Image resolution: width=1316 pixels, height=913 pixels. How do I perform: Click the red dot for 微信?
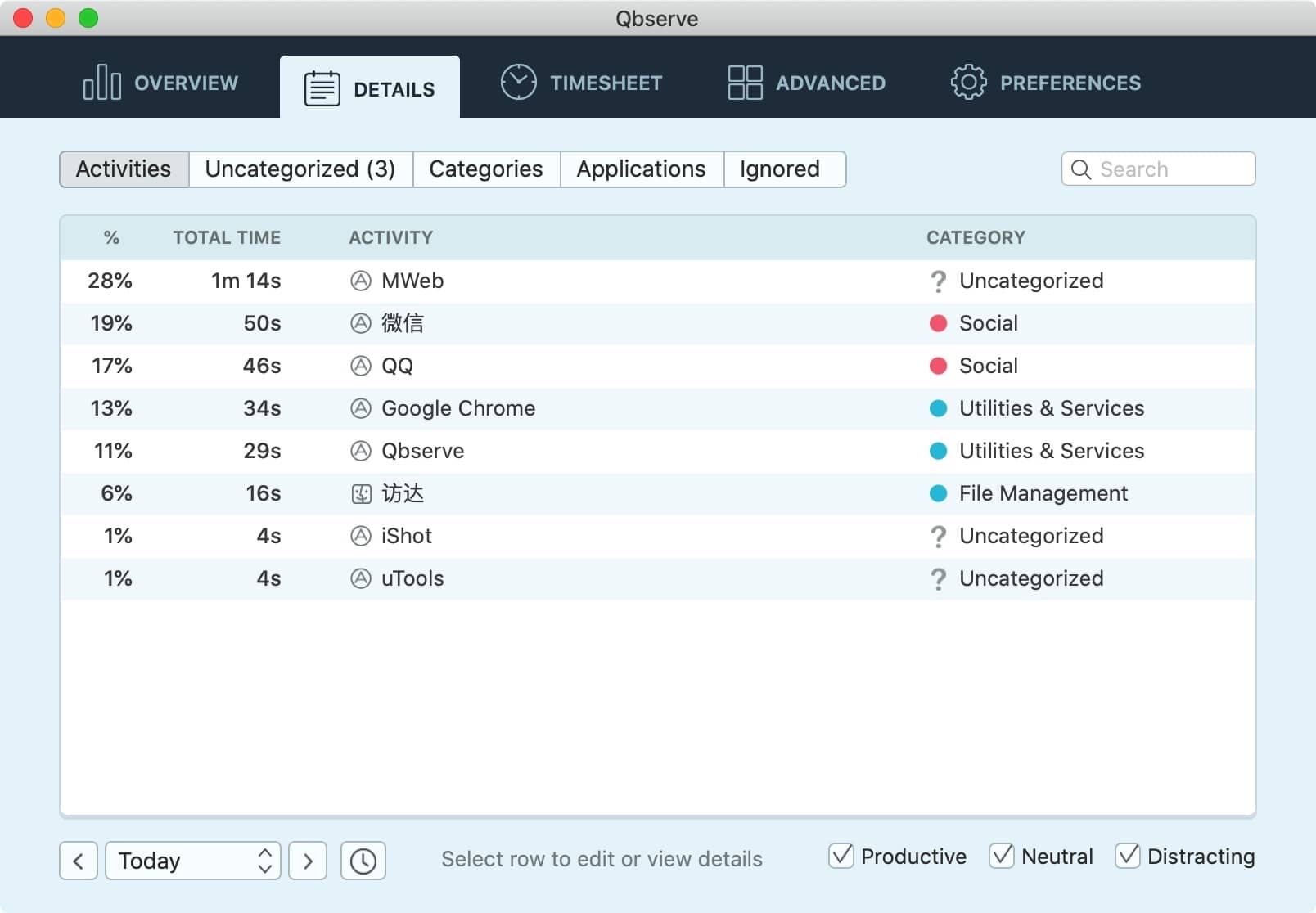(x=939, y=323)
